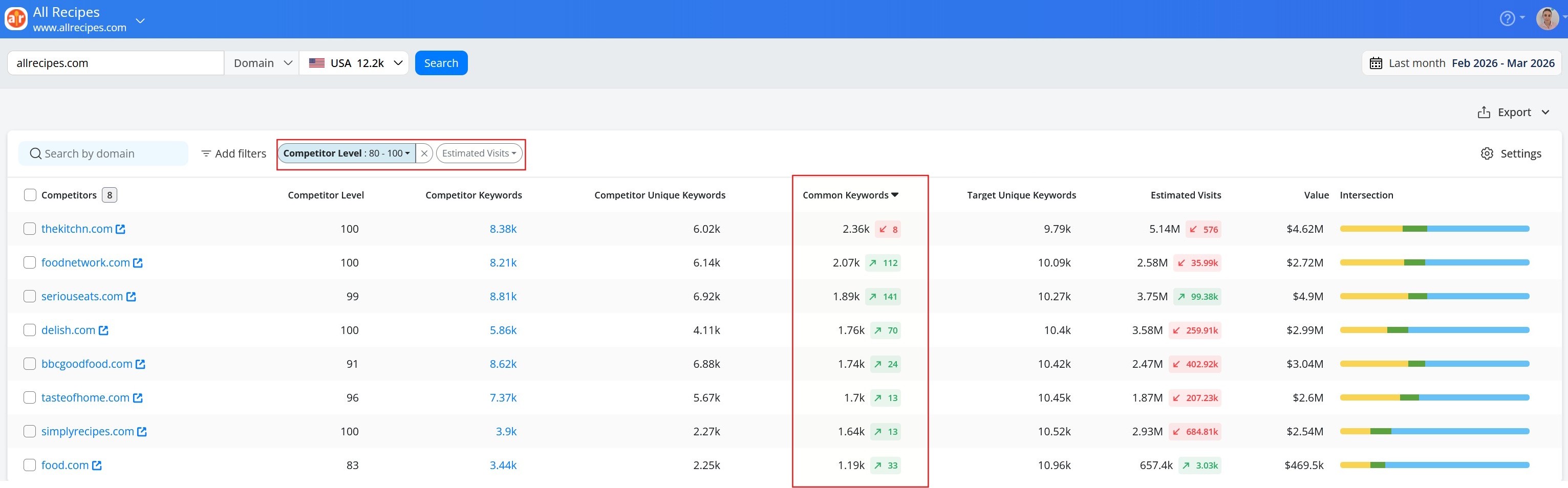This screenshot has height=488, width=1568.
Task: Check the foodnetwork.com row checkbox
Action: [30, 262]
